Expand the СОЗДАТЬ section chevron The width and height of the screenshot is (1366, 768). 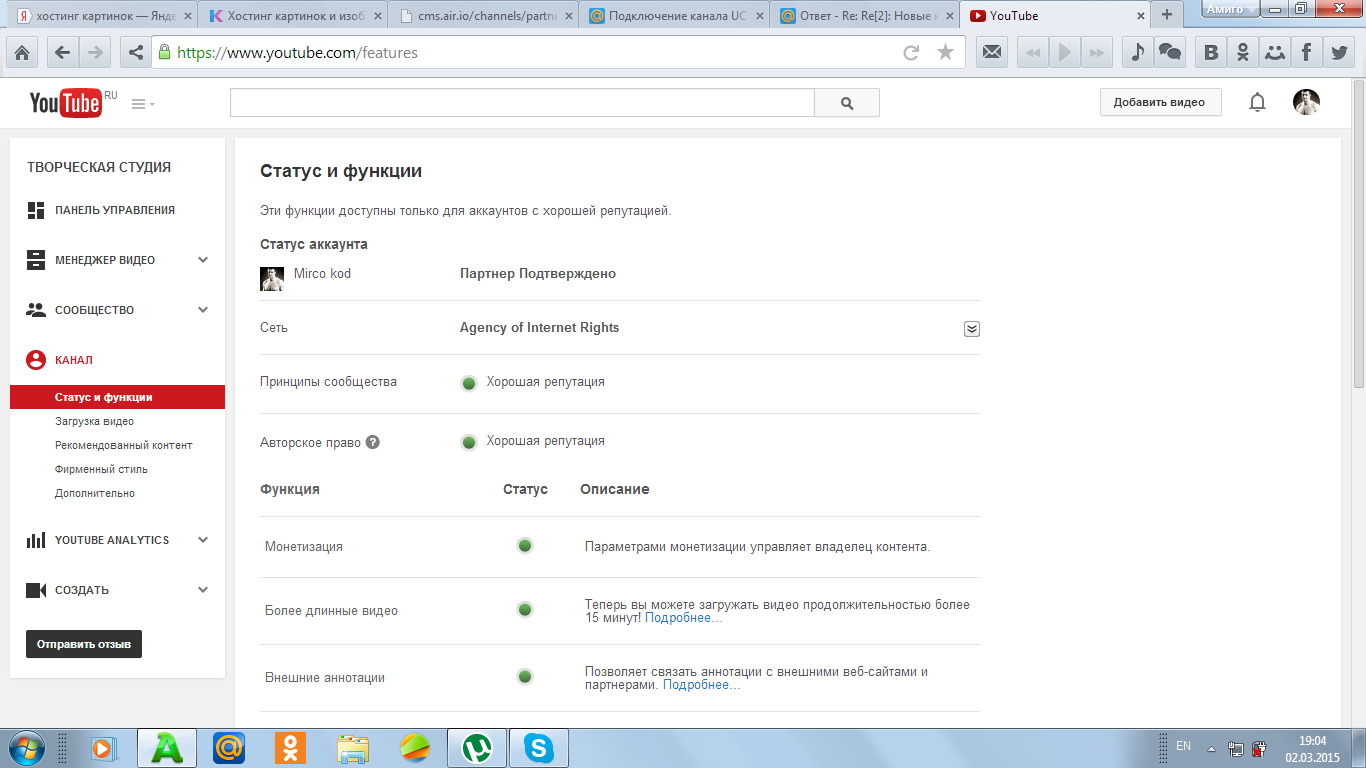point(203,590)
